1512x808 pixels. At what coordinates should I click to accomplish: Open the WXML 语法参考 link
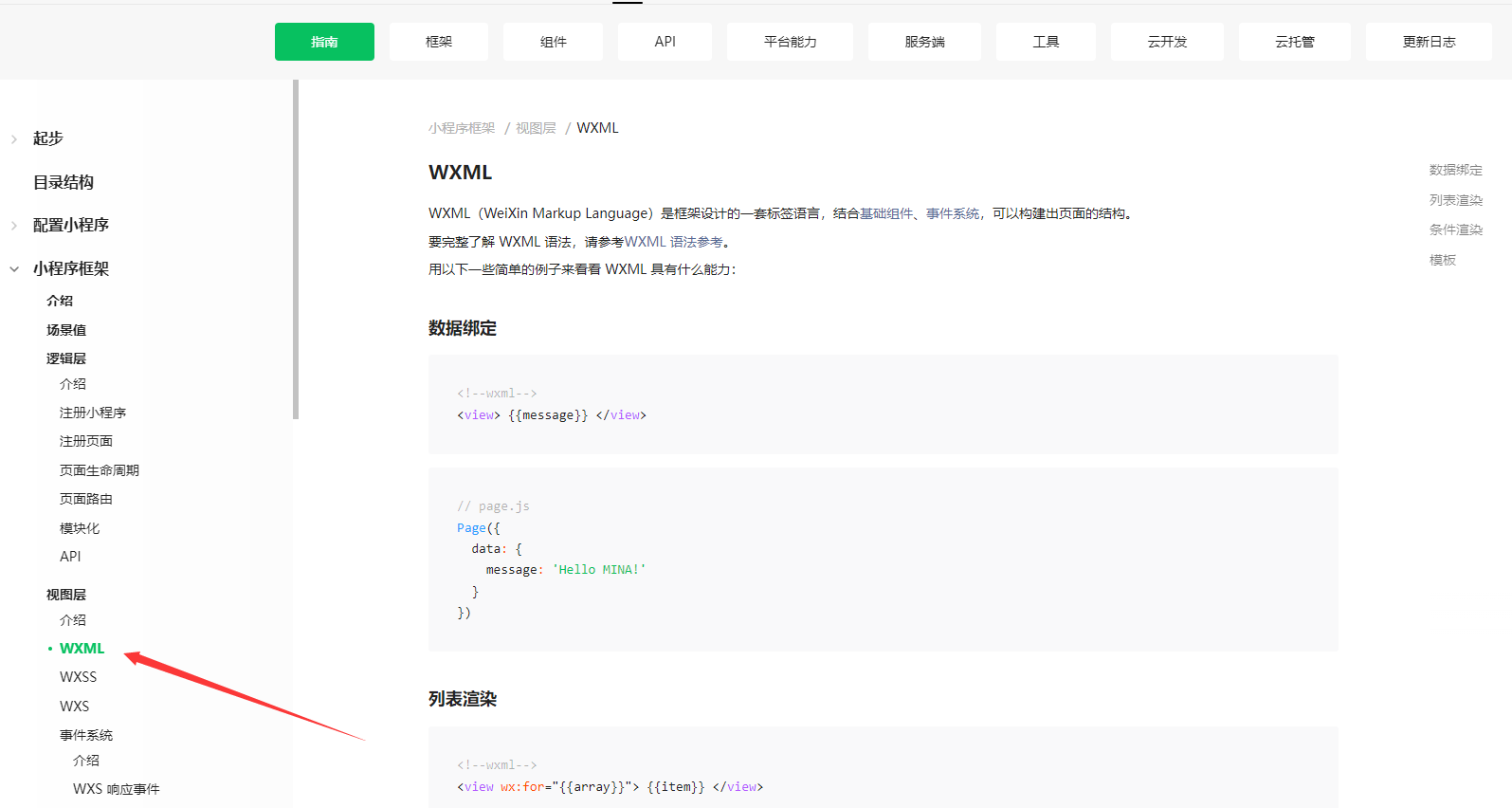pos(673,242)
